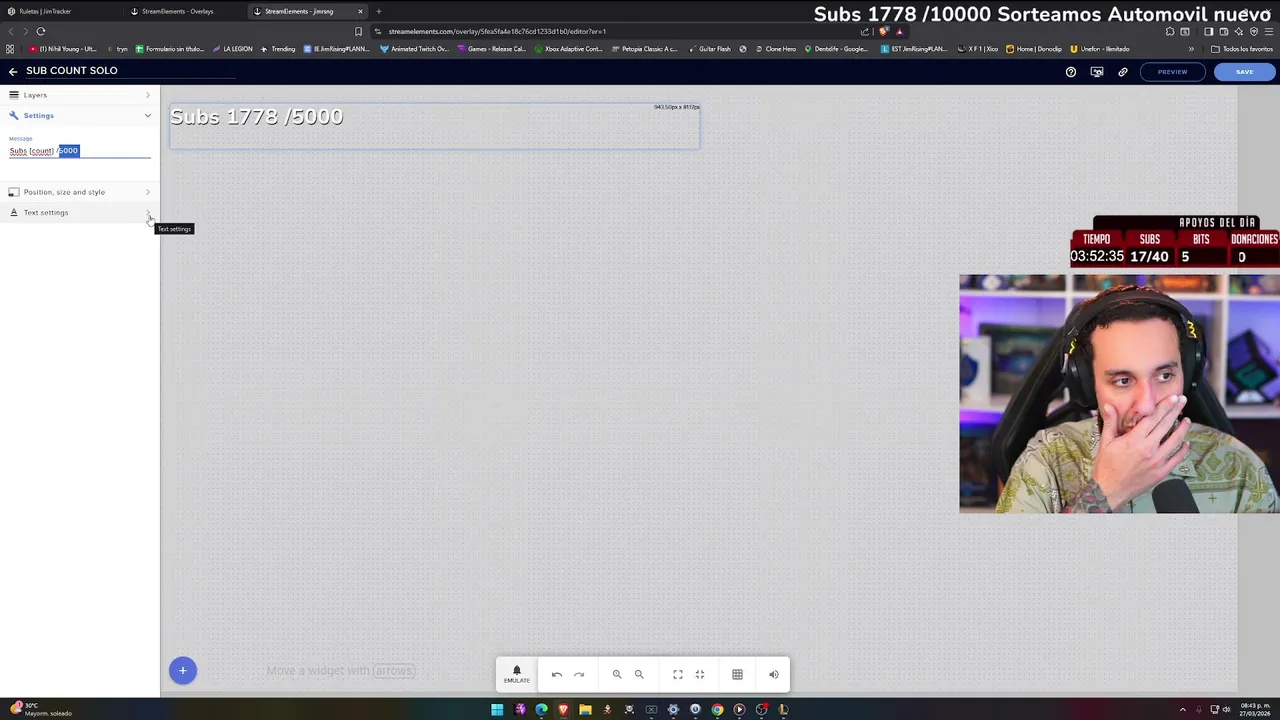
Task: Click the Layers stack icon
Action: (x=14, y=95)
